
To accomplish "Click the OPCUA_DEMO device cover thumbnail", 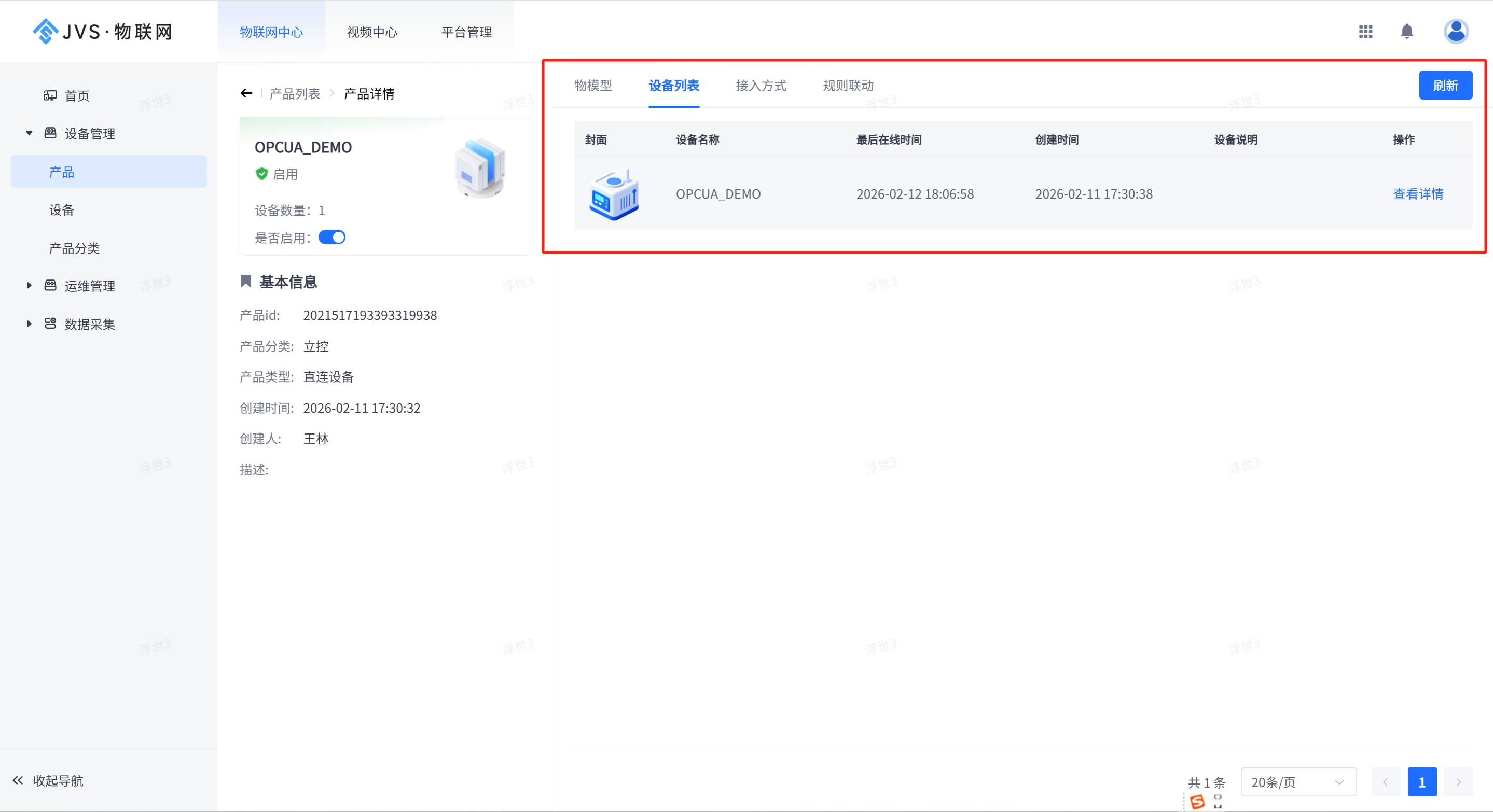I will coord(614,194).
